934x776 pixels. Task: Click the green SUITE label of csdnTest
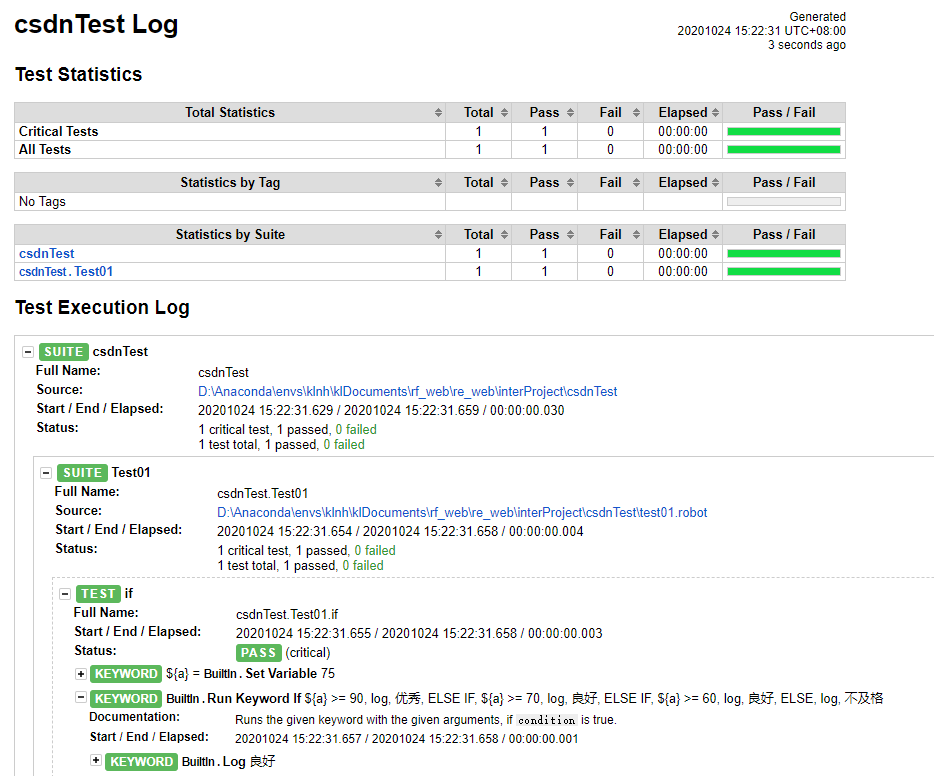pyautogui.click(x=64, y=352)
